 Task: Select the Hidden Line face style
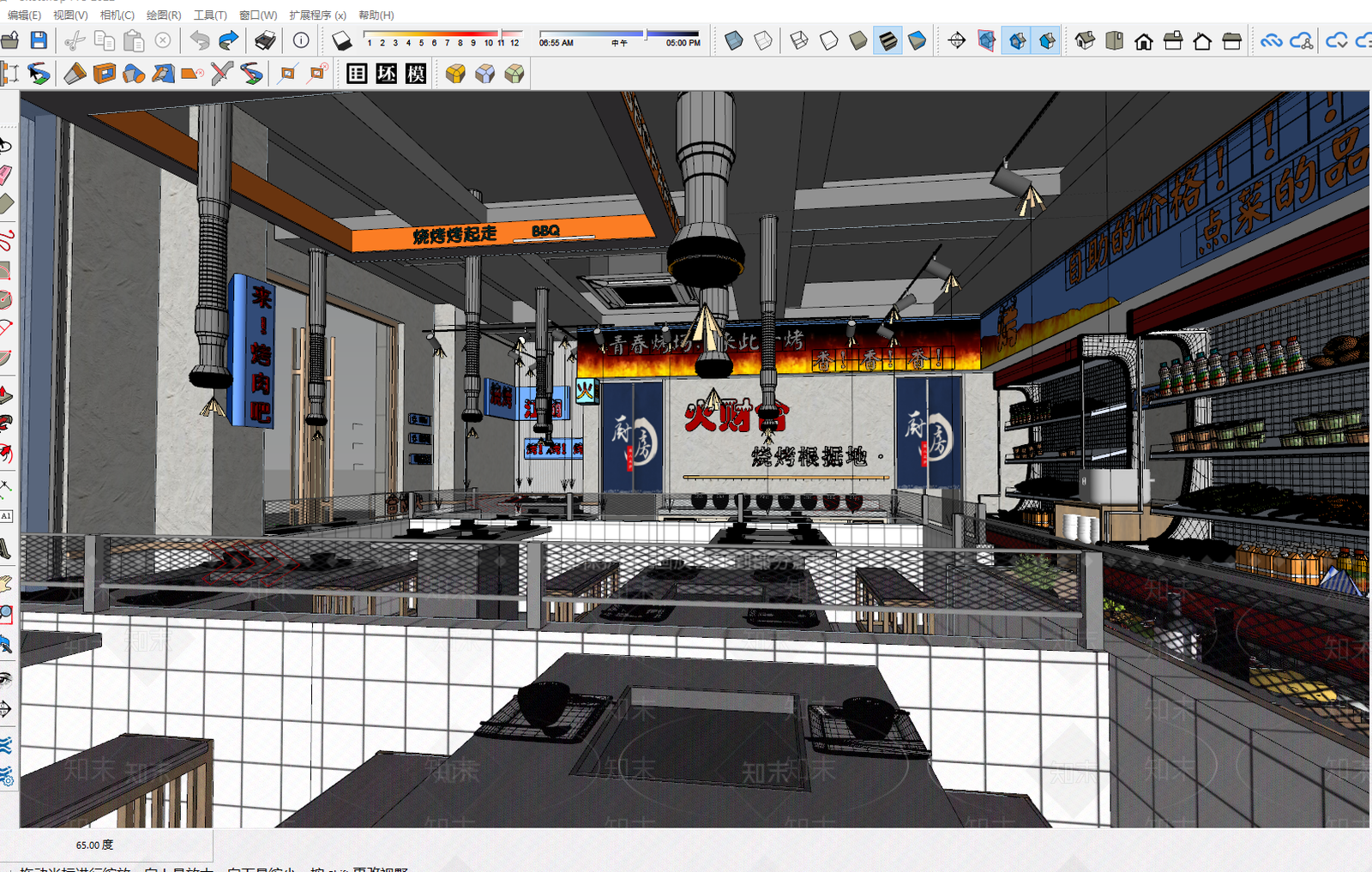pyautogui.click(x=829, y=40)
